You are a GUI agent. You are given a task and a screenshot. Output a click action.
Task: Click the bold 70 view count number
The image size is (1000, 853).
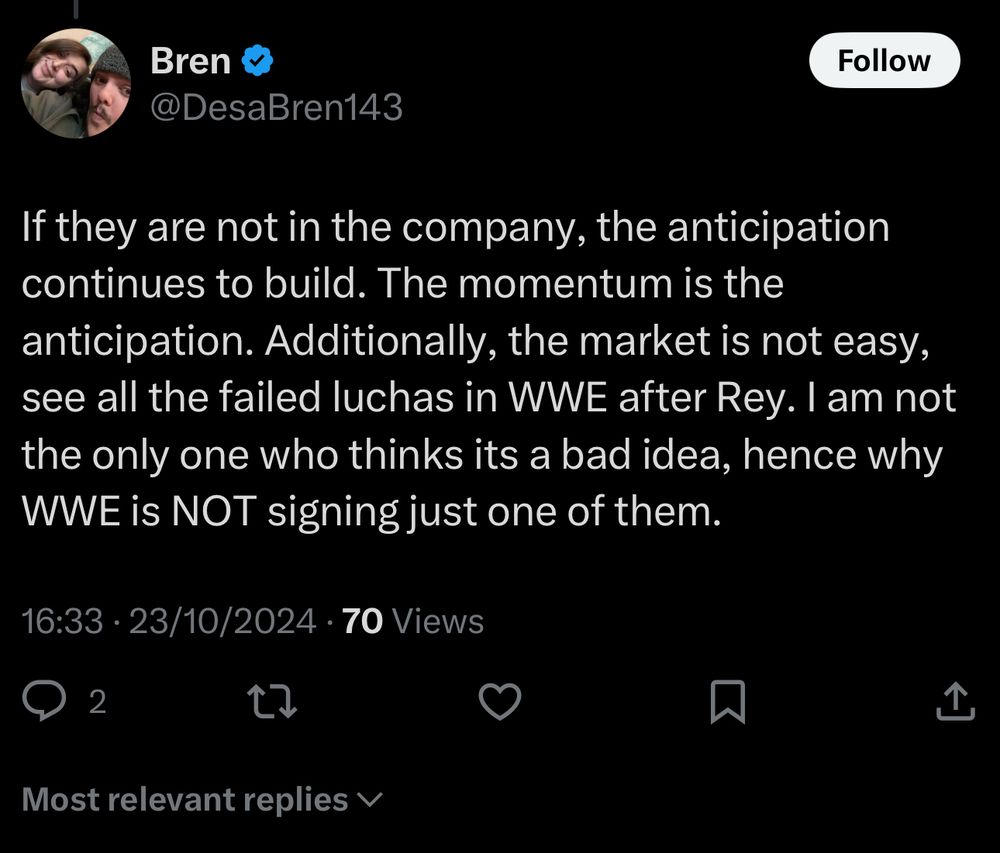[x=362, y=622]
